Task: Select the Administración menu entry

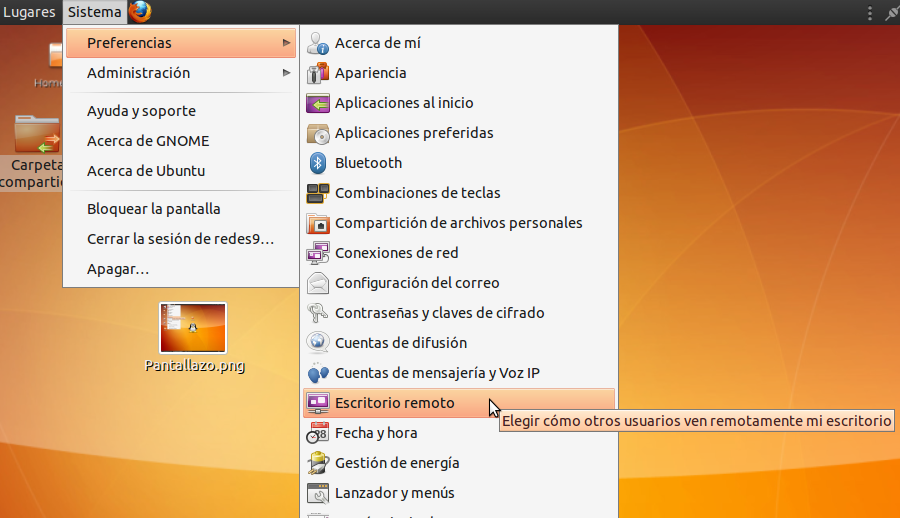Action: coord(181,73)
